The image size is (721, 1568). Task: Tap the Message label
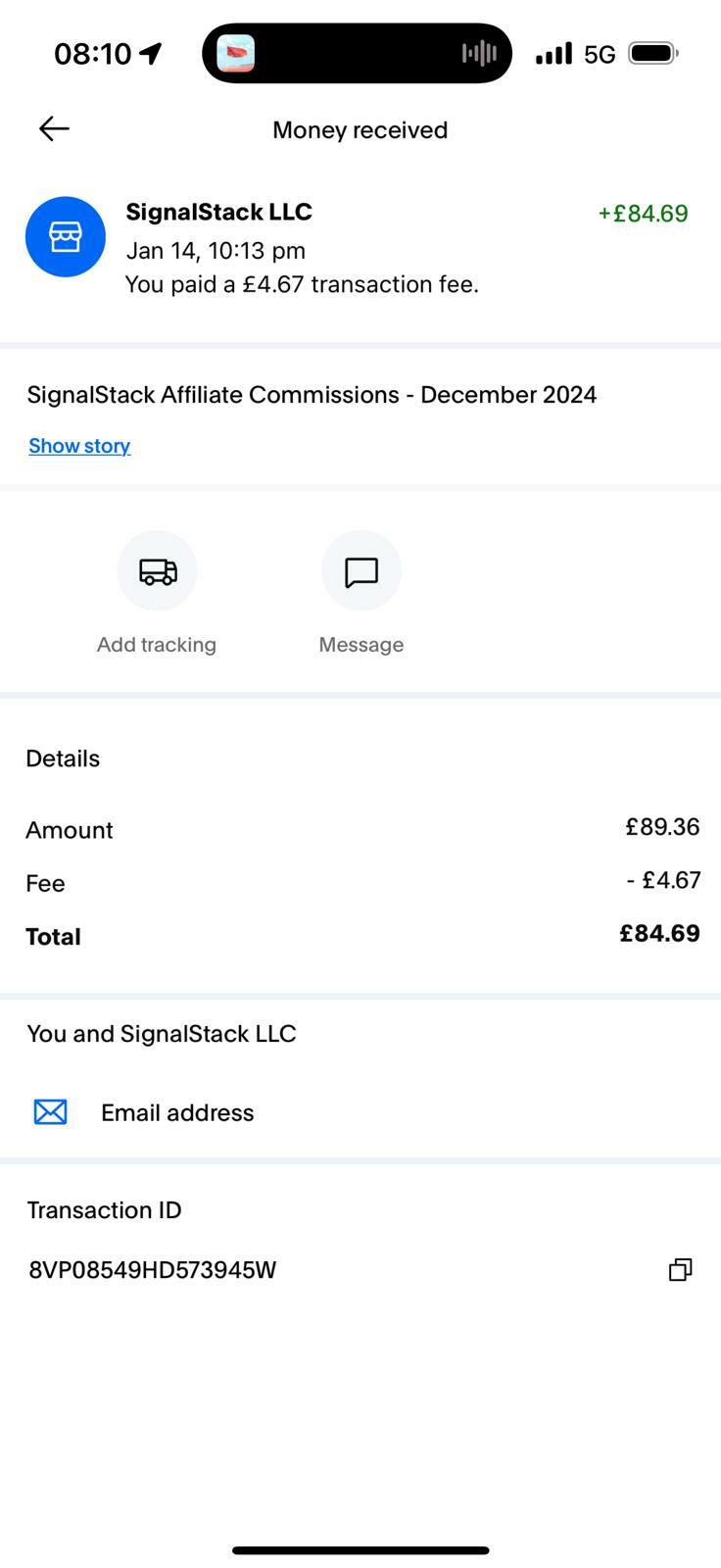[361, 645]
